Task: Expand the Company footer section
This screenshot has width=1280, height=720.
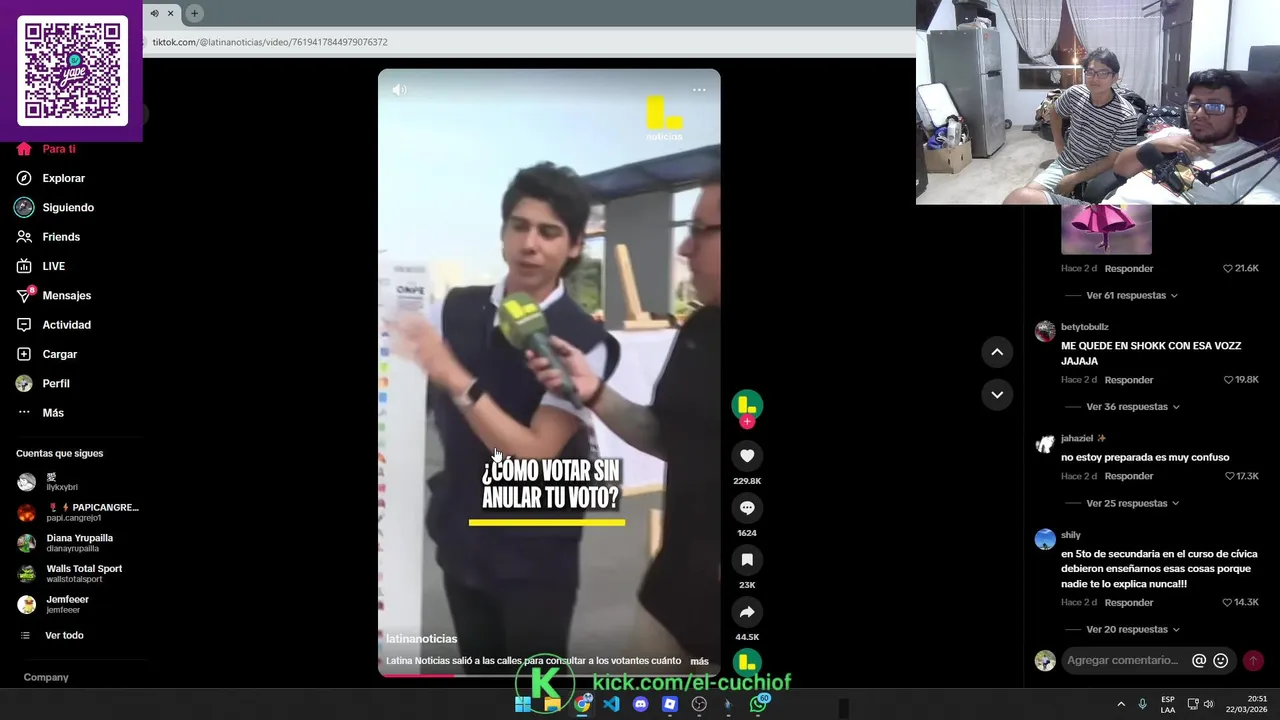Action: [x=46, y=677]
